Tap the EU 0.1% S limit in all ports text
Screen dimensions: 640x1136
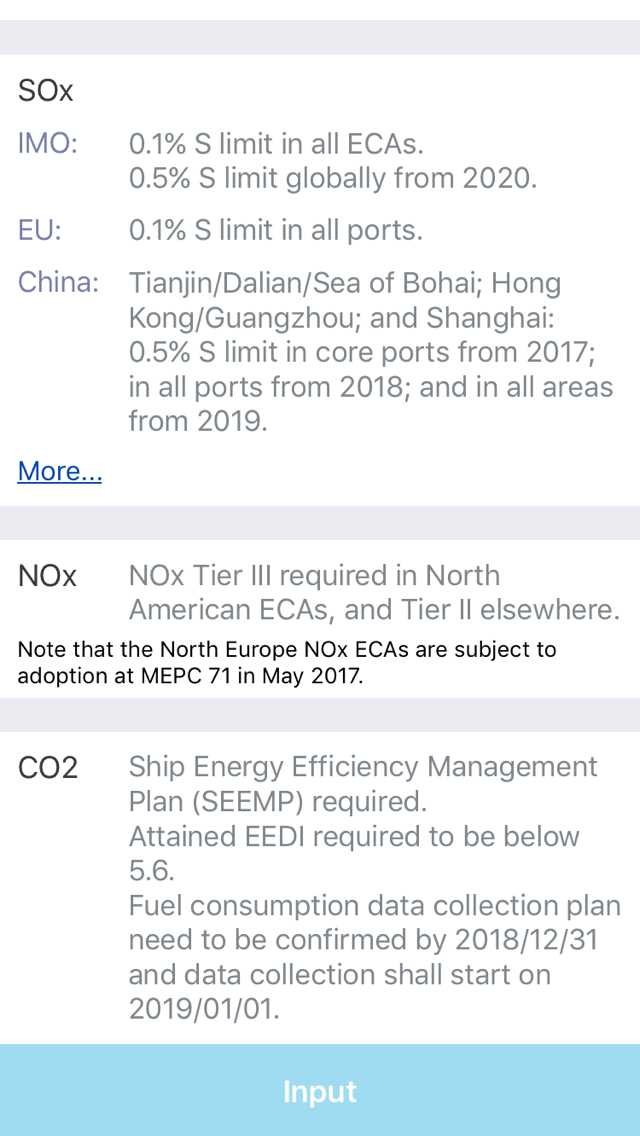click(275, 230)
